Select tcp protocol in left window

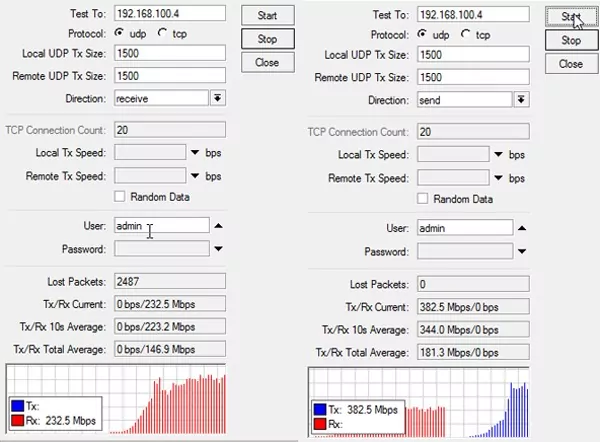click(162, 33)
